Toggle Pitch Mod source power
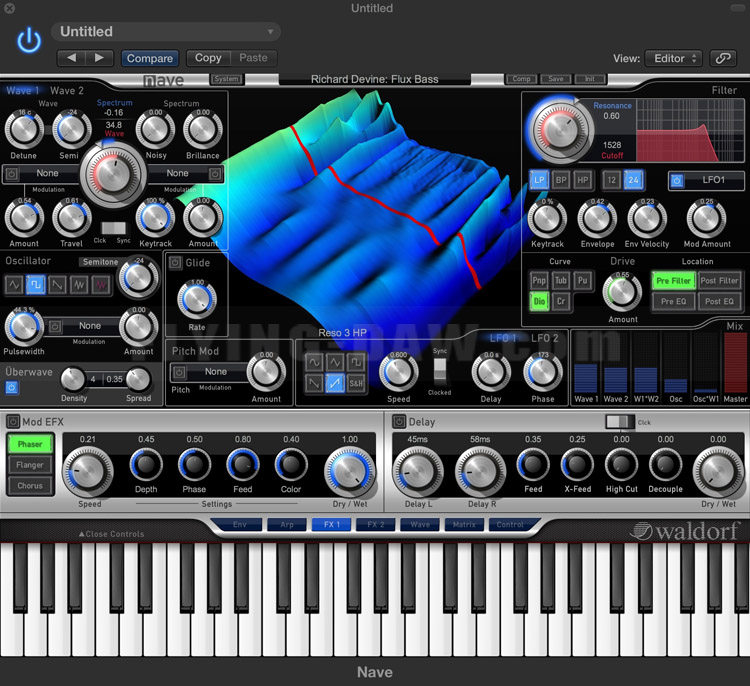This screenshot has width=750, height=686. coord(179,372)
